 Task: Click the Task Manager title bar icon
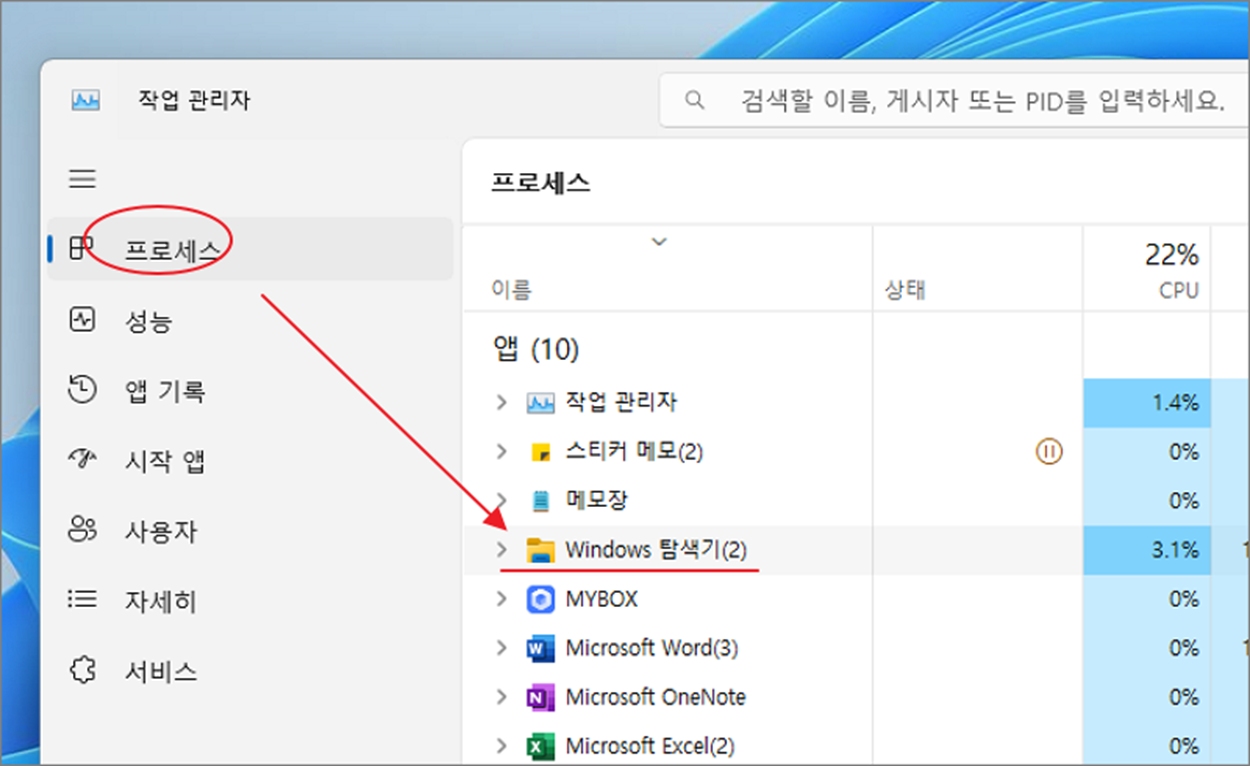point(86,100)
